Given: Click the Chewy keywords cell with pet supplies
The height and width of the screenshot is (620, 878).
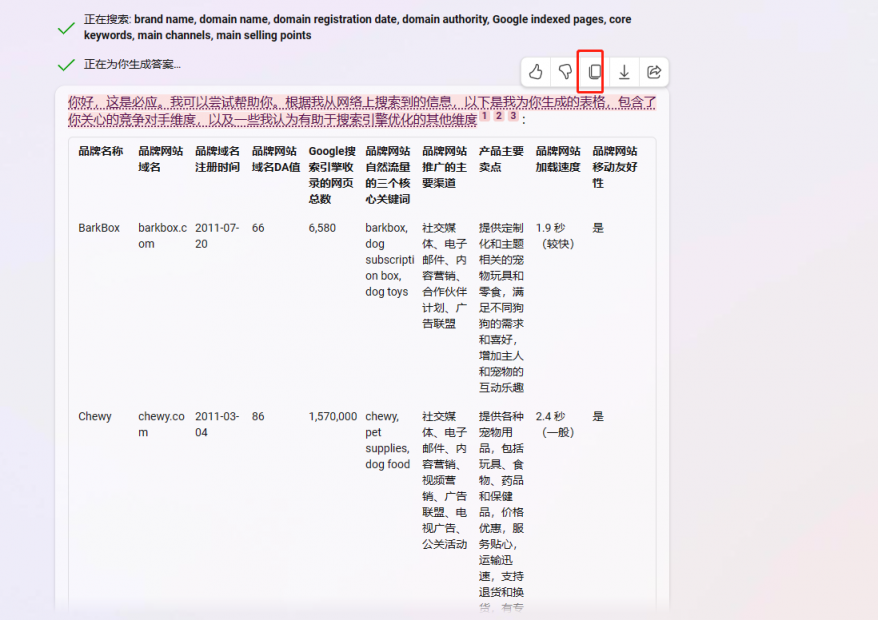Looking at the screenshot, I should (387, 440).
